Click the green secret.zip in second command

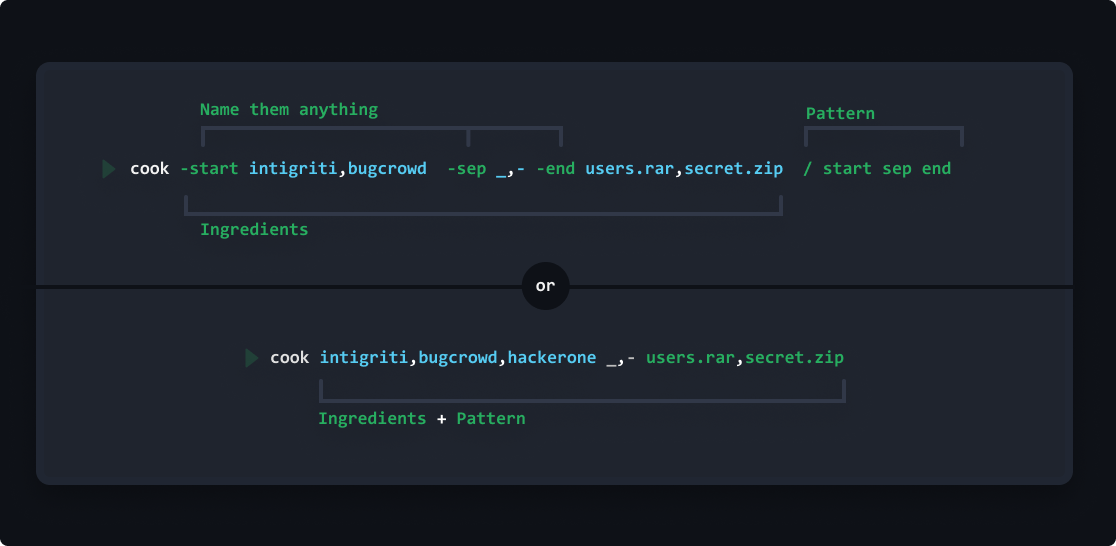794,357
